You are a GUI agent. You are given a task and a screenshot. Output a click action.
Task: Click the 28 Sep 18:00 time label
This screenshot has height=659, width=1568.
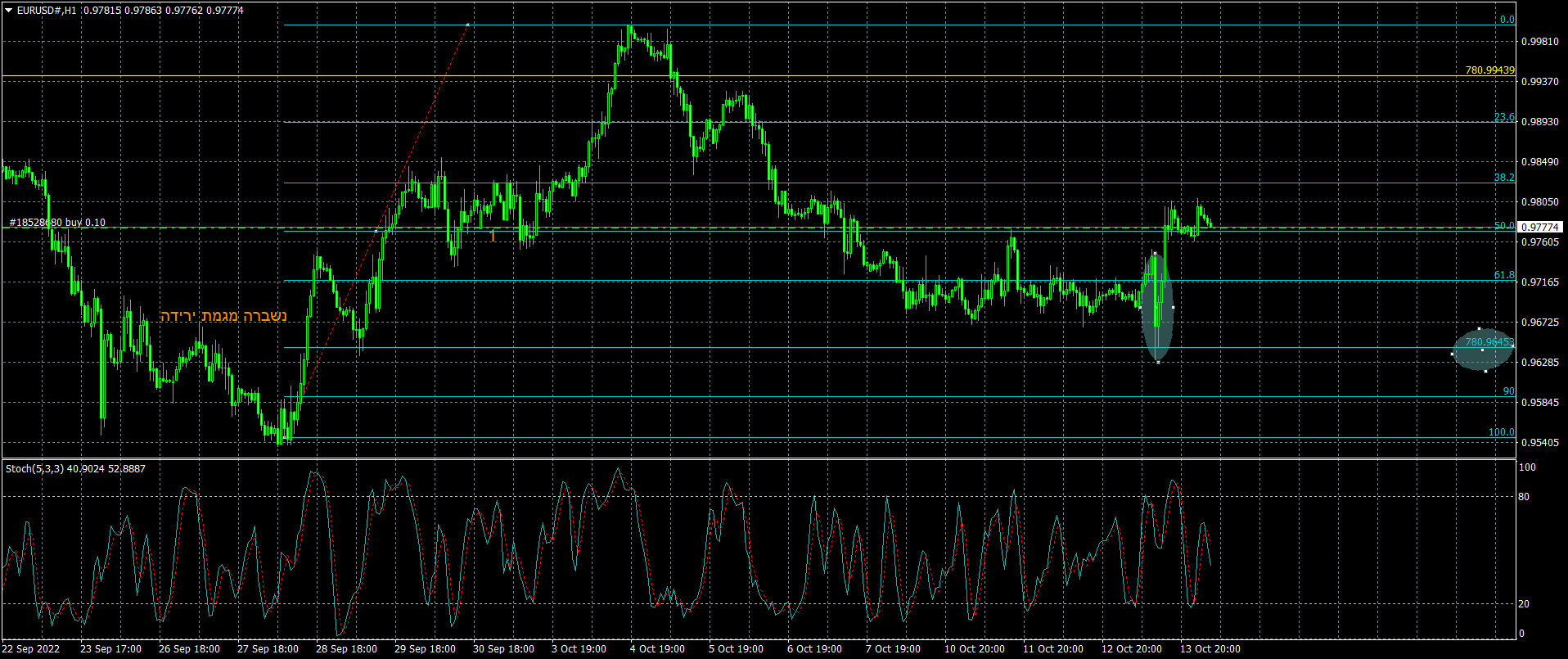coord(346,649)
